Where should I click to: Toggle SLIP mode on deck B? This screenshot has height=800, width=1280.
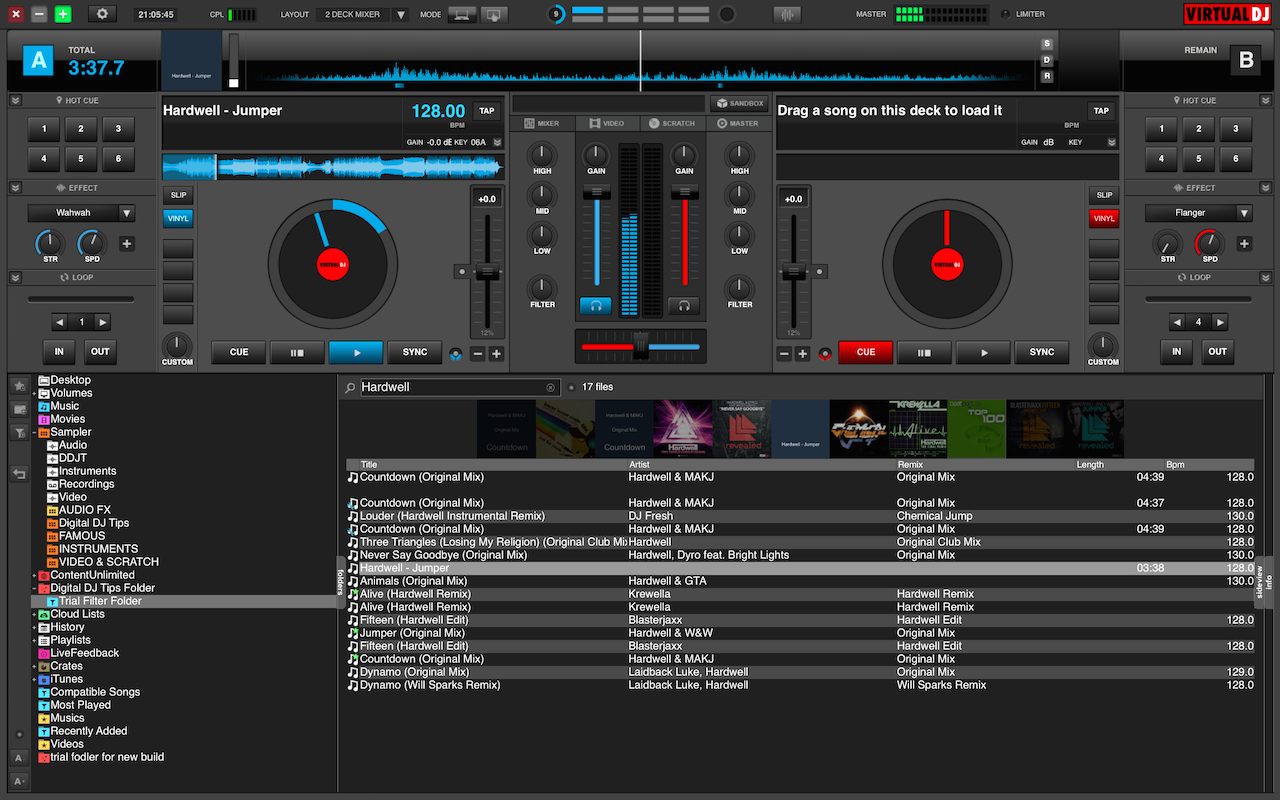point(1104,195)
